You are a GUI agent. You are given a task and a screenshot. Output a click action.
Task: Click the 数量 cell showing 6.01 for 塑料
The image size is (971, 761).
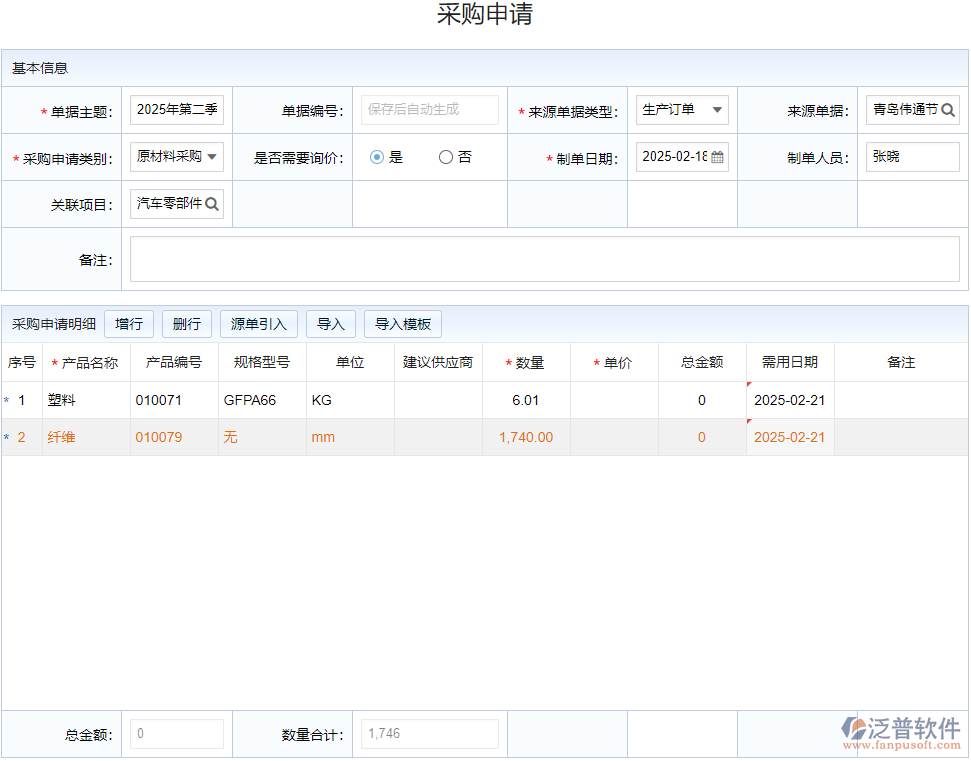(526, 399)
